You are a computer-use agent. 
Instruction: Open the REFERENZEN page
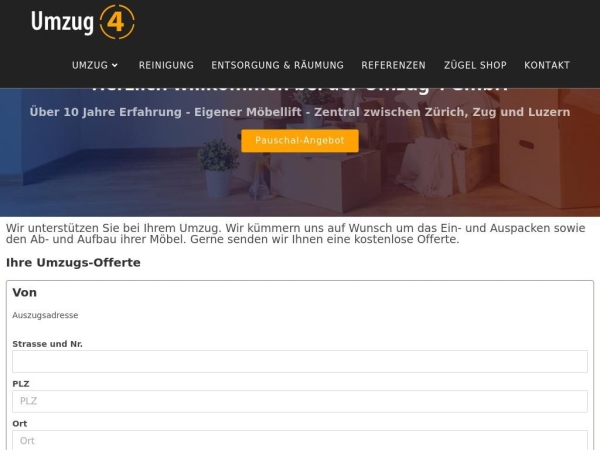click(393, 65)
